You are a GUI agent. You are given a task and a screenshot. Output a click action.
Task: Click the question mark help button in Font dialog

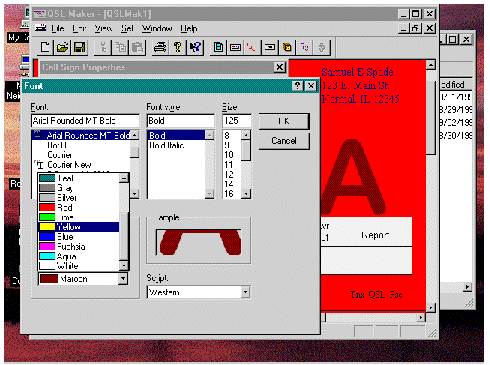tap(297, 86)
